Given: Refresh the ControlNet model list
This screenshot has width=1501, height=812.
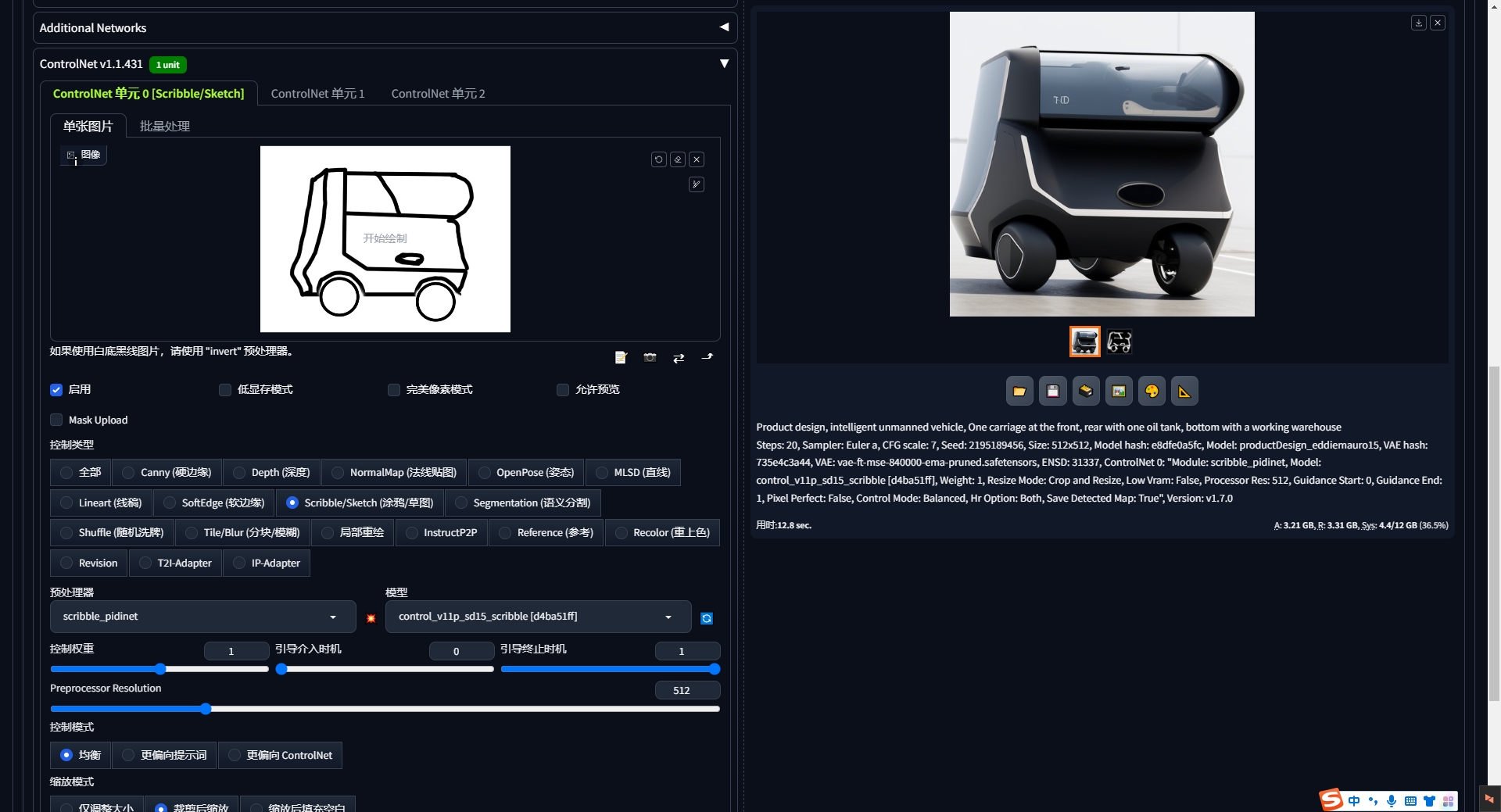Looking at the screenshot, I should click(707, 618).
